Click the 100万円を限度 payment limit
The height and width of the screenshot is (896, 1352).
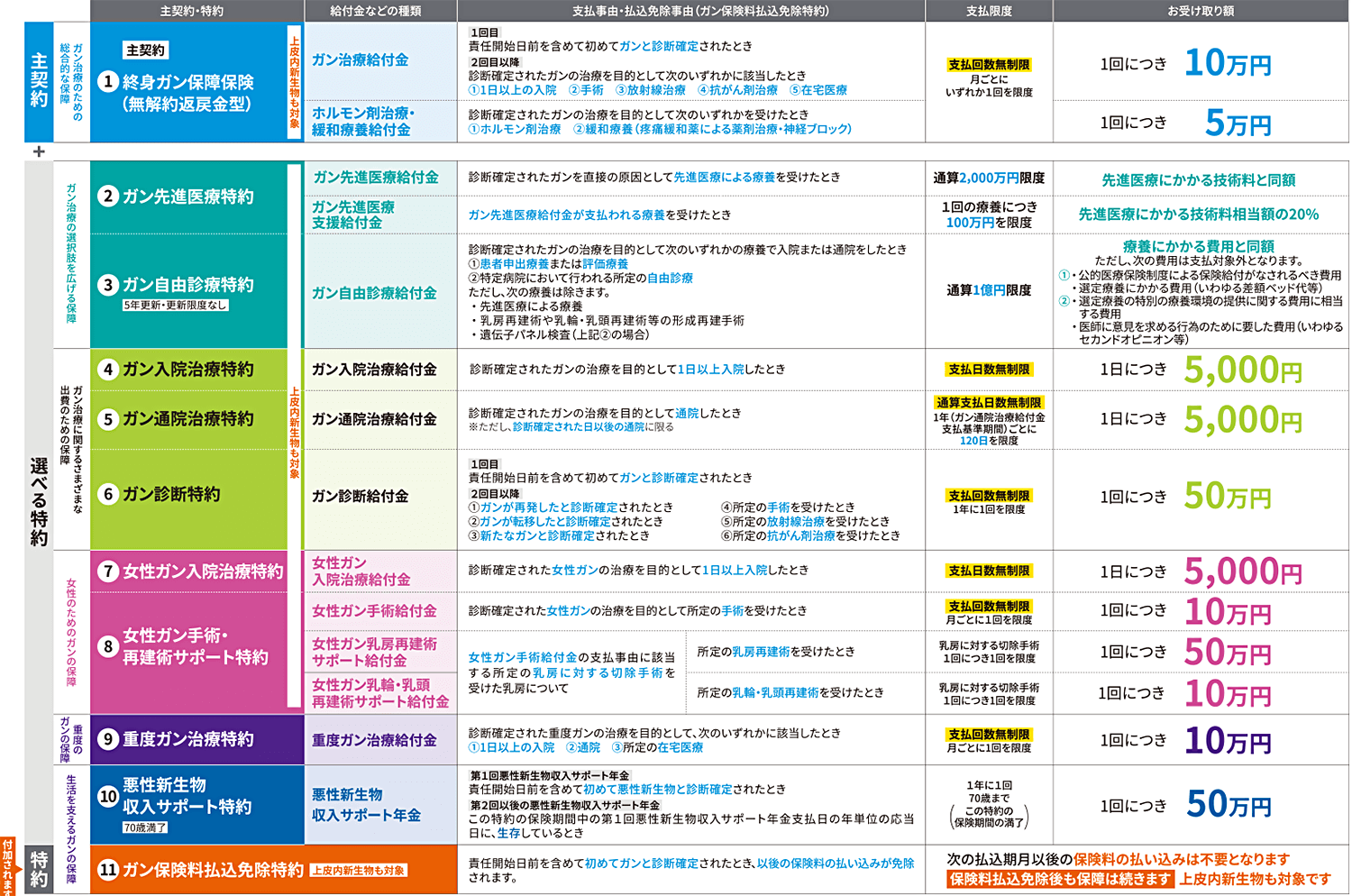(989, 223)
